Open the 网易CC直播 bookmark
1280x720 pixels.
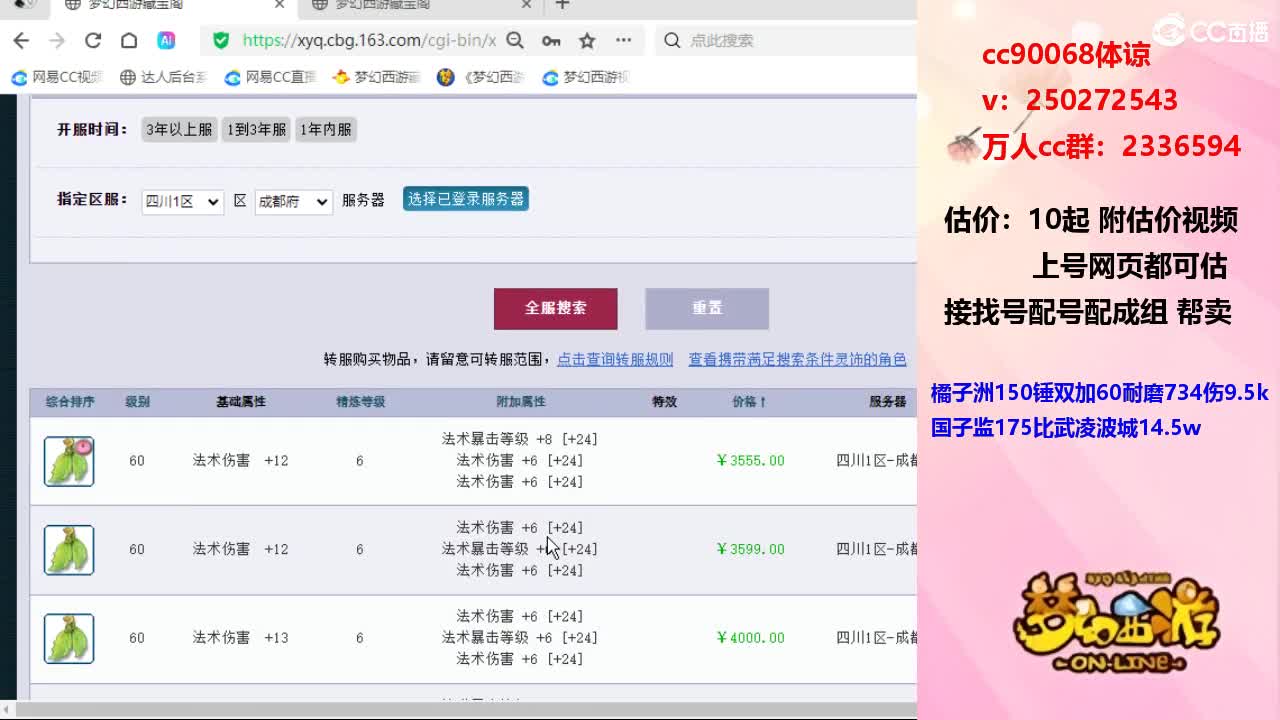270,77
